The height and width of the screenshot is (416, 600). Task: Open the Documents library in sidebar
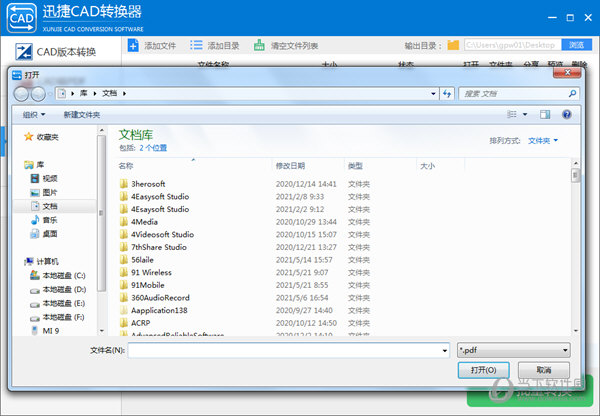click(x=44, y=206)
